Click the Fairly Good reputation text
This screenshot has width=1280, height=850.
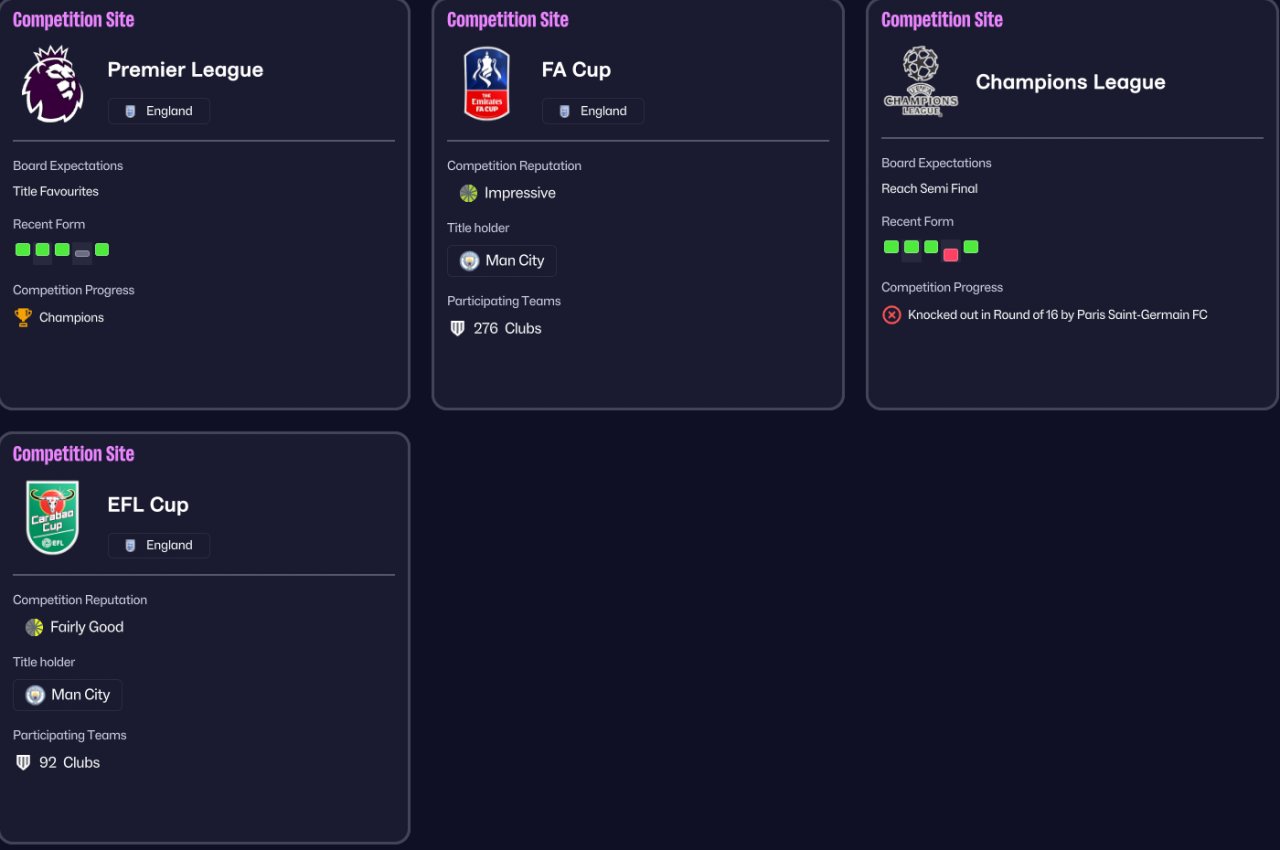pyautogui.click(x=87, y=627)
